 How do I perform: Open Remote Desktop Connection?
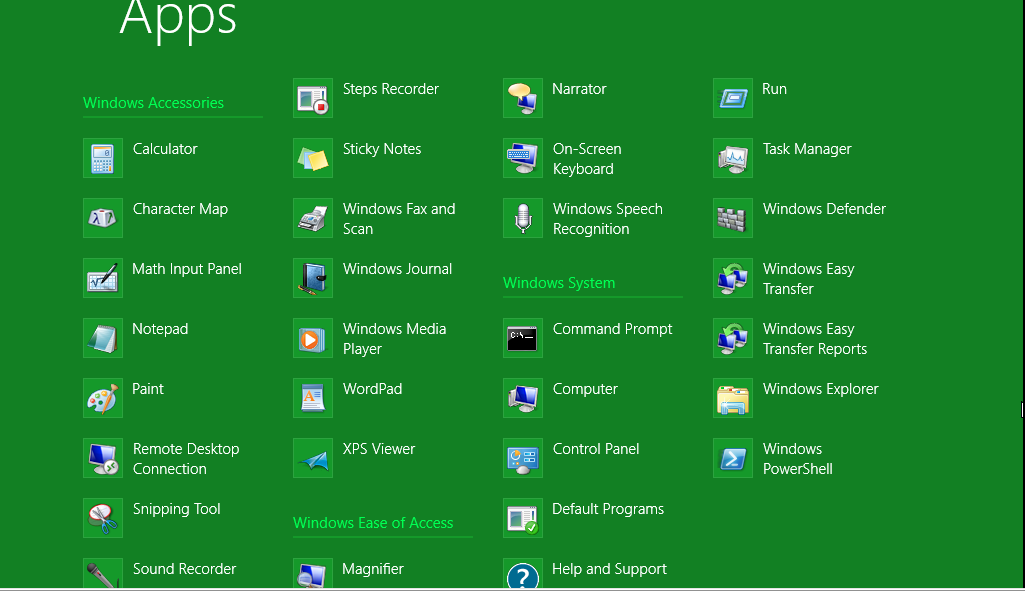(x=186, y=458)
